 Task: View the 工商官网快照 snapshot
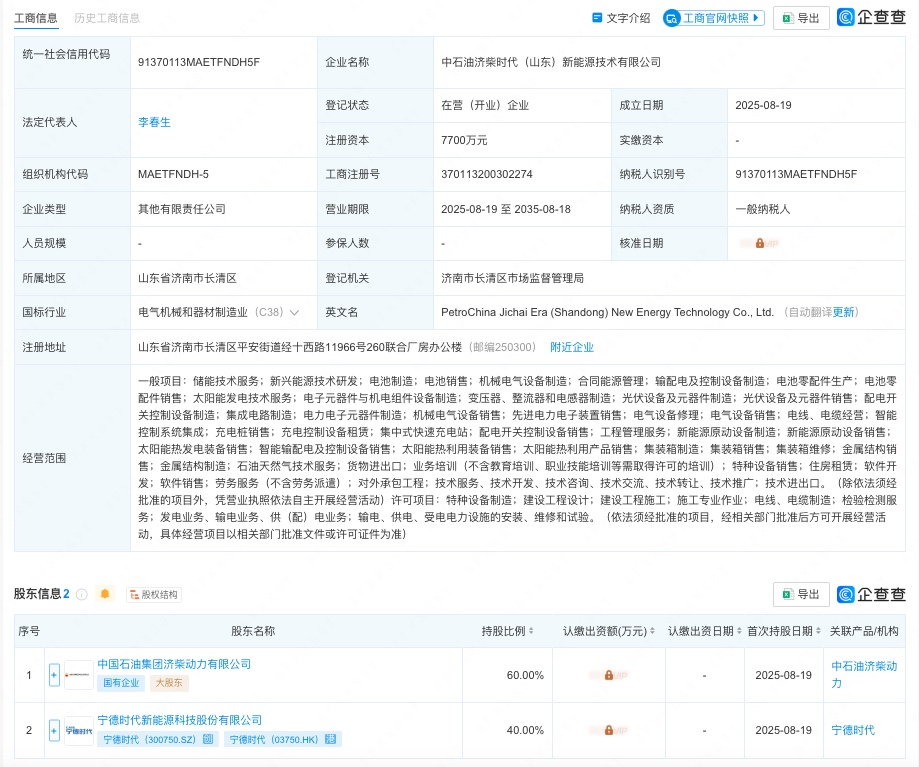(x=714, y=18)
